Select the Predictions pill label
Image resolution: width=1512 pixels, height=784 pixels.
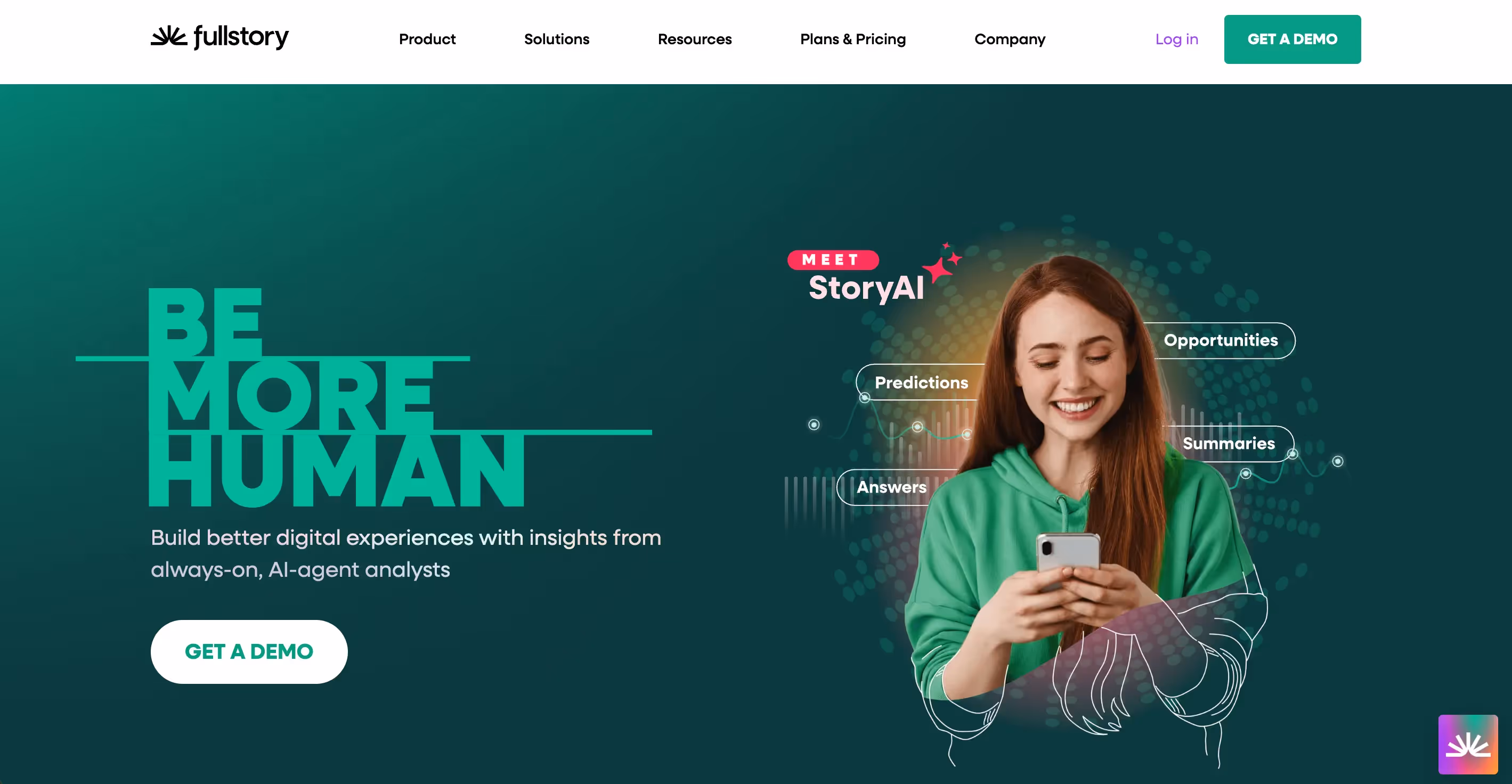[920, 382]
